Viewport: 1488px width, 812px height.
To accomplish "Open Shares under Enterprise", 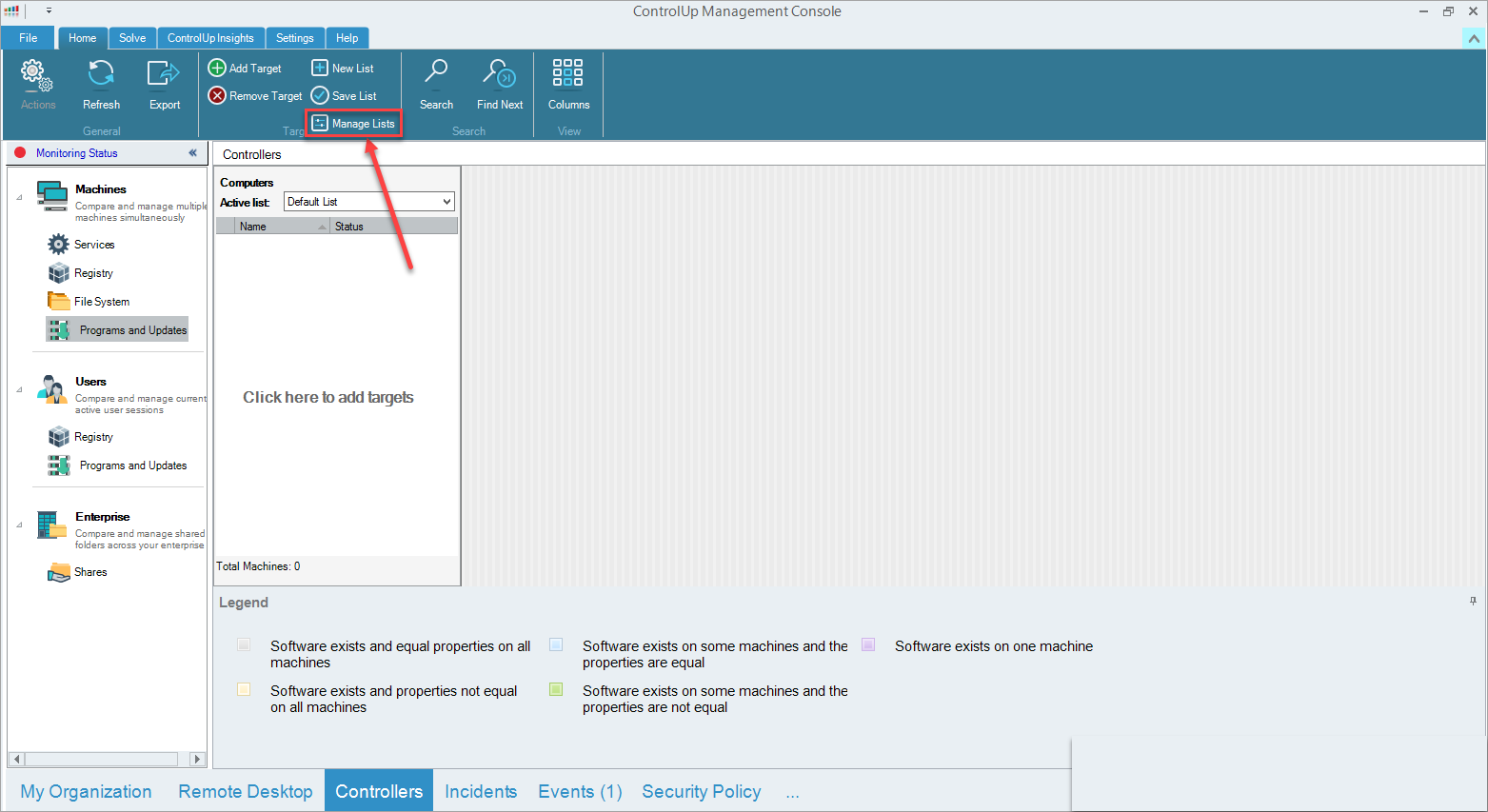I will tap(78, 572).
